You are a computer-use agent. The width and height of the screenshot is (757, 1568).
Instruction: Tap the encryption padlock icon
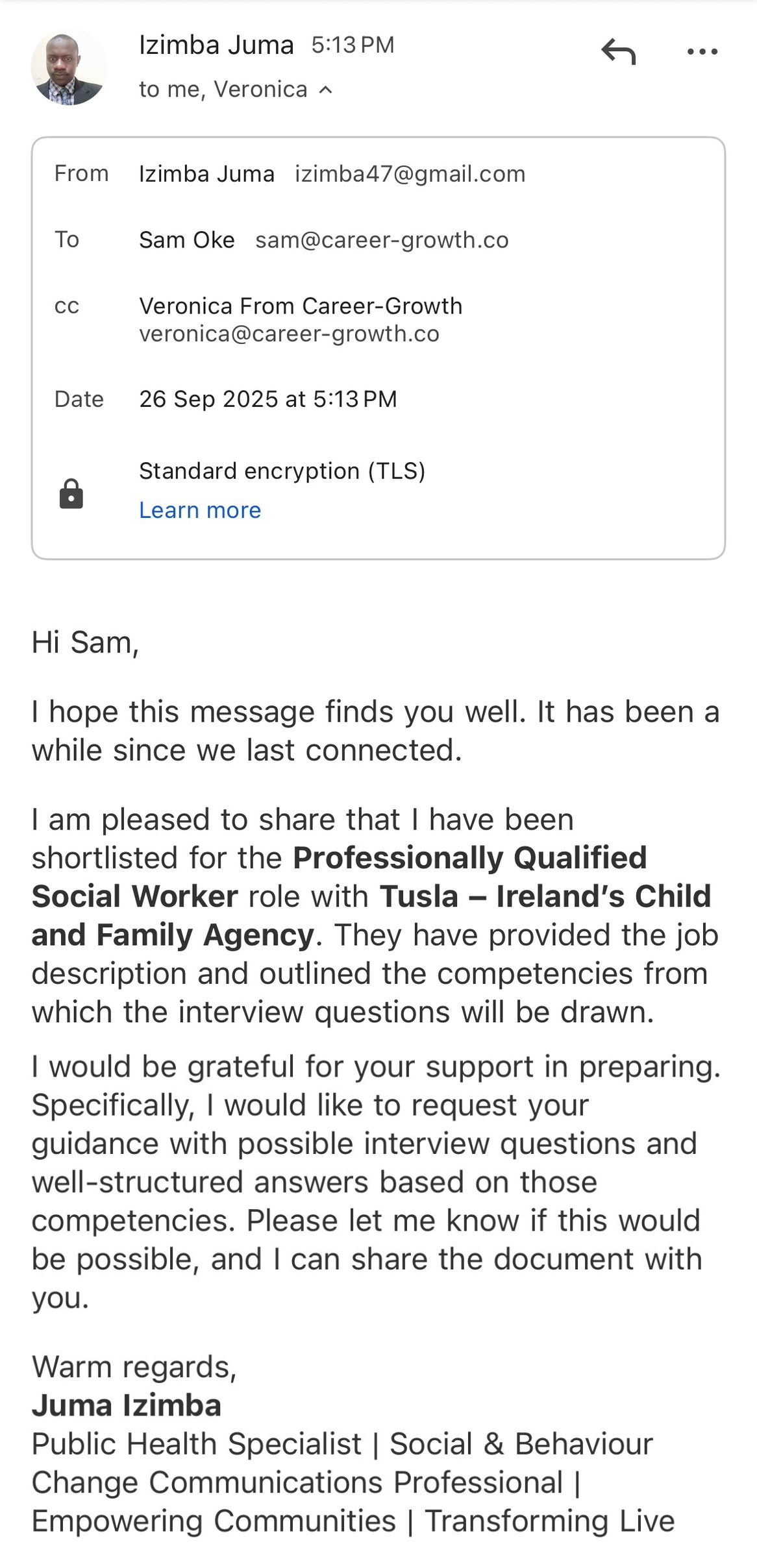tap(71, 494)
